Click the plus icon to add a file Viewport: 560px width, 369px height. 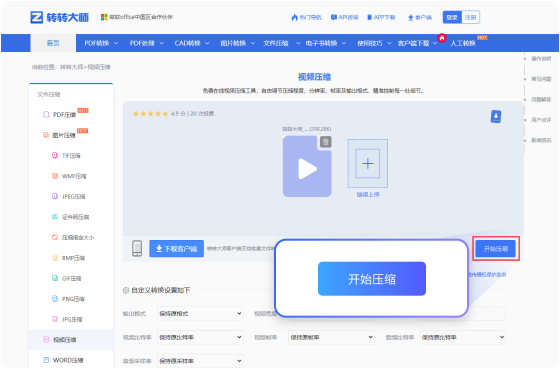pos(368,164)
